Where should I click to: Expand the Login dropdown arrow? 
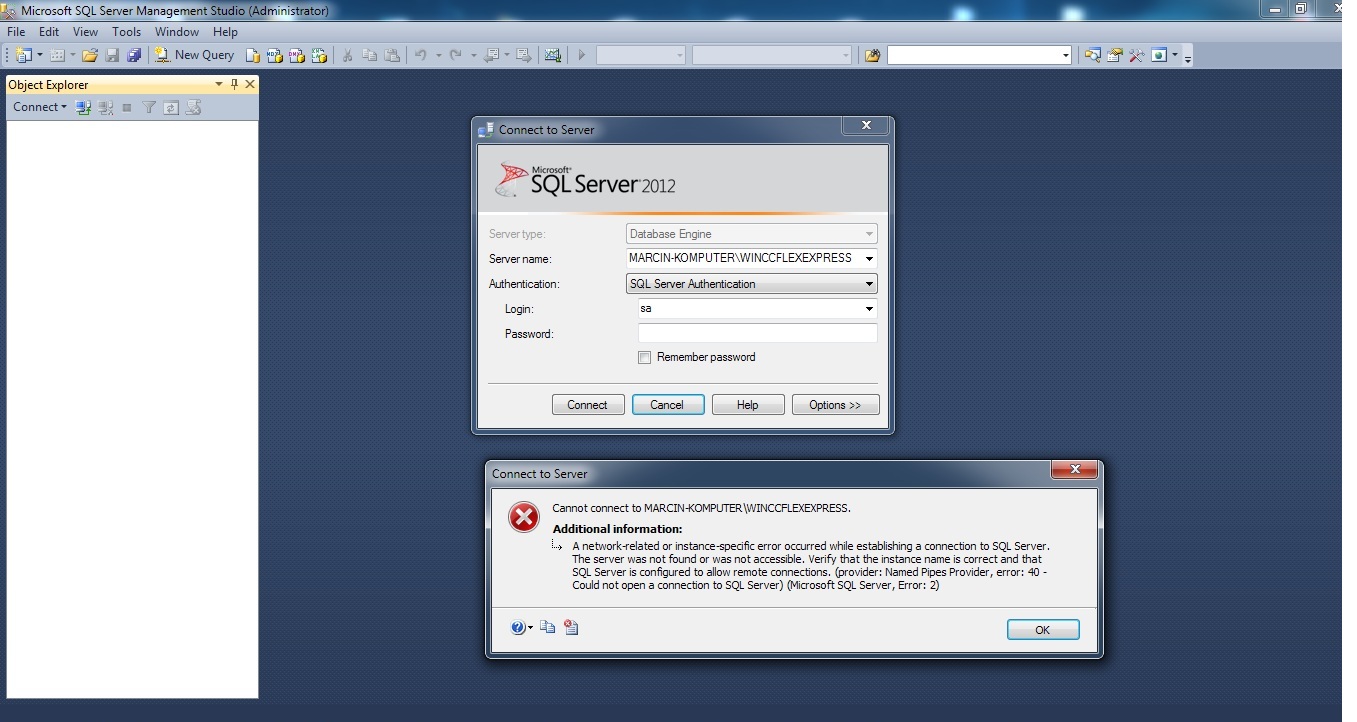coord(869,309)
